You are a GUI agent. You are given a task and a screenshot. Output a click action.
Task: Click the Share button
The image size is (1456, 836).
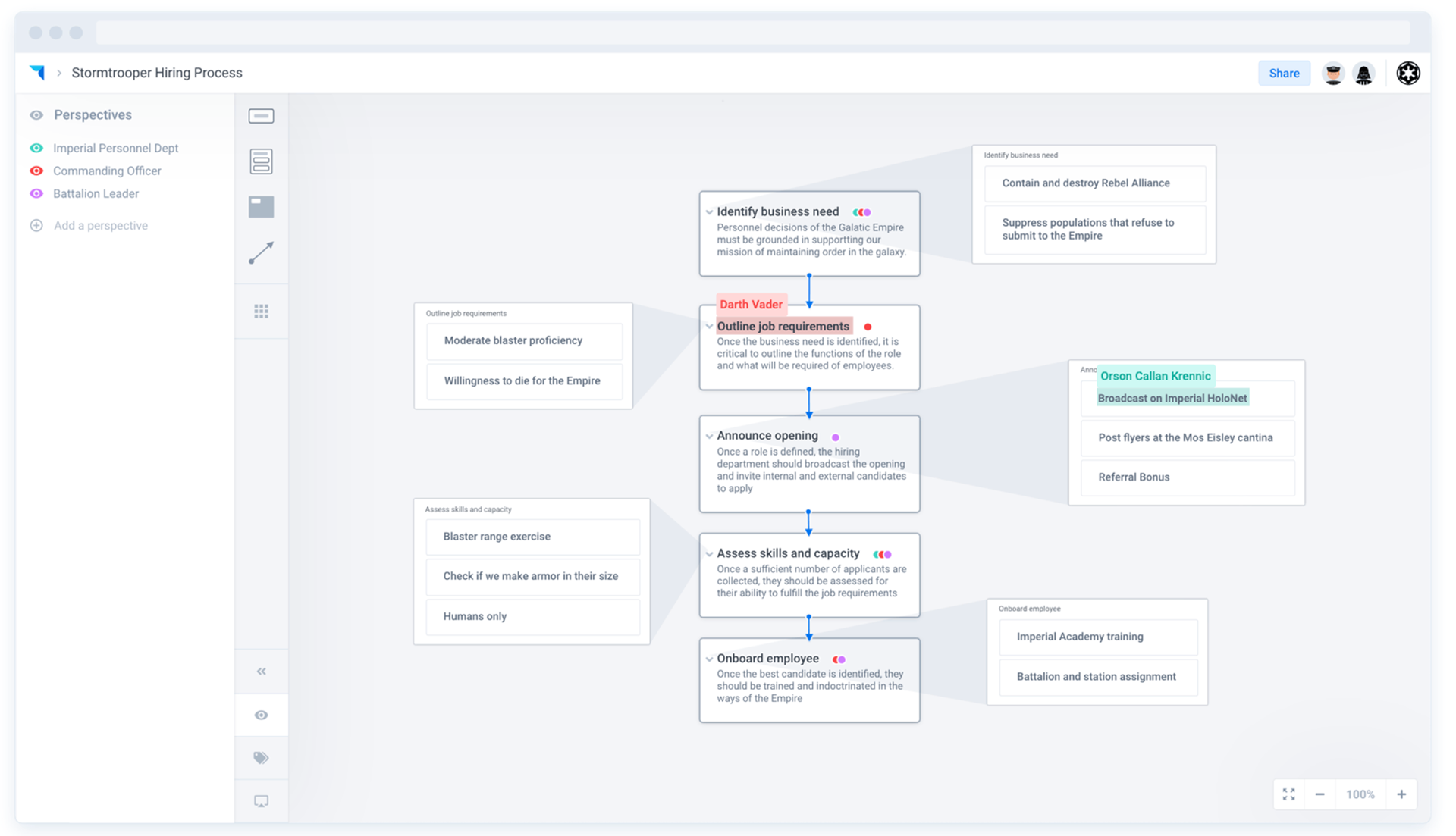coord(1284,74)
